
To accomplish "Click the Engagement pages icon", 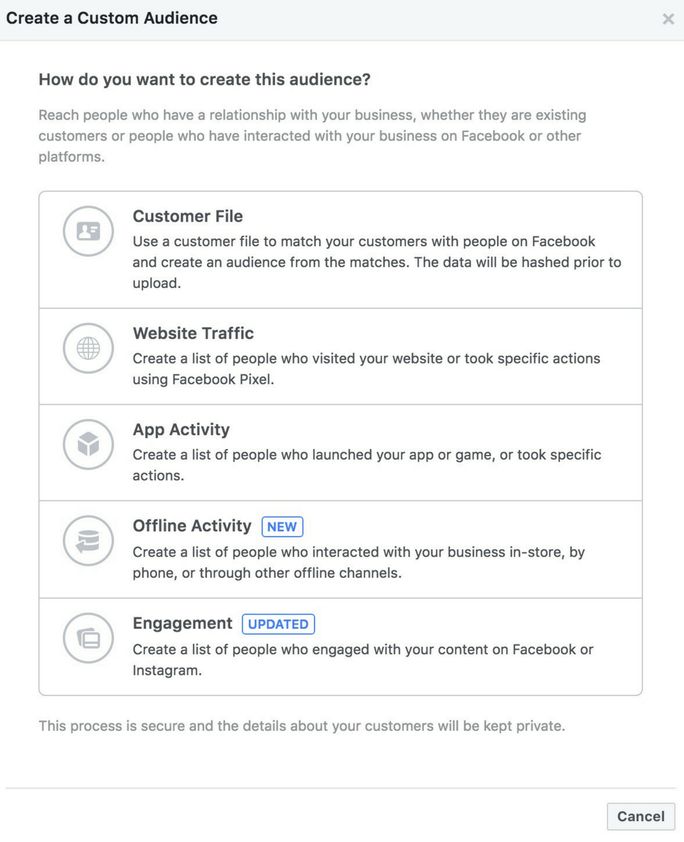I will [x=88, y=637].
